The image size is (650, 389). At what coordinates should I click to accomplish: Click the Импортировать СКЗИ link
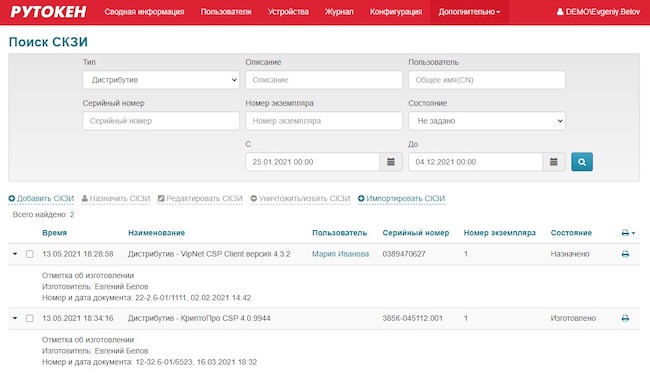(x=401, y=199)
